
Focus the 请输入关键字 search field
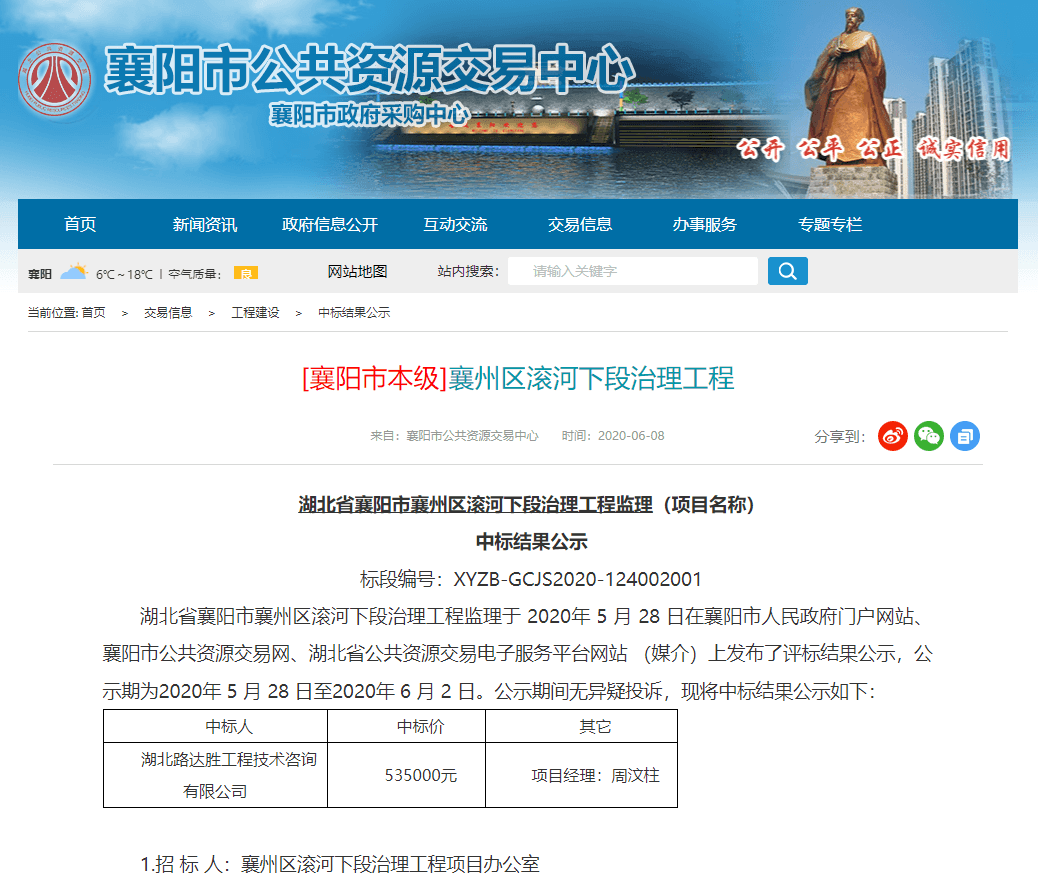click(632, 271)
